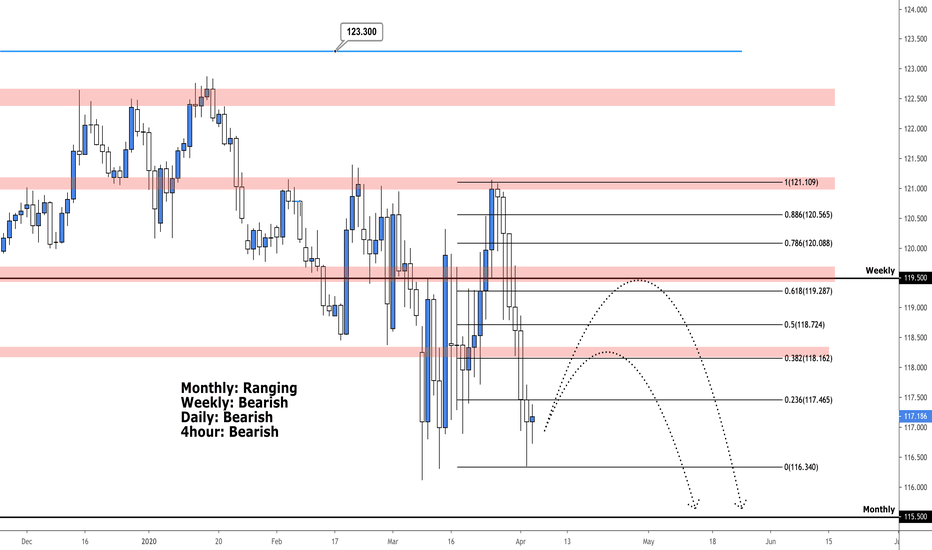The height and width of the screenshot is (550, 932).
Task: Select the '4hour: Bearish' text line
Action: pyautogui.click(x=229, y=432)
